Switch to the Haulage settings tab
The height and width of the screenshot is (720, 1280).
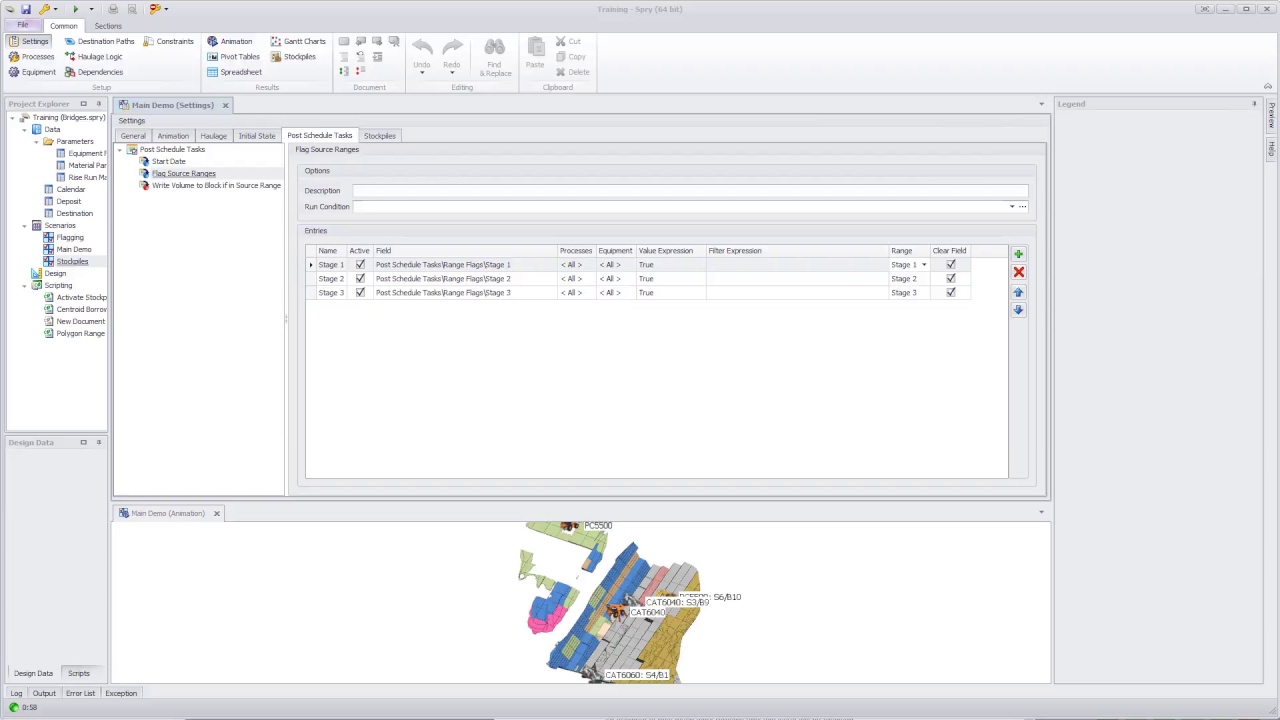213,136
